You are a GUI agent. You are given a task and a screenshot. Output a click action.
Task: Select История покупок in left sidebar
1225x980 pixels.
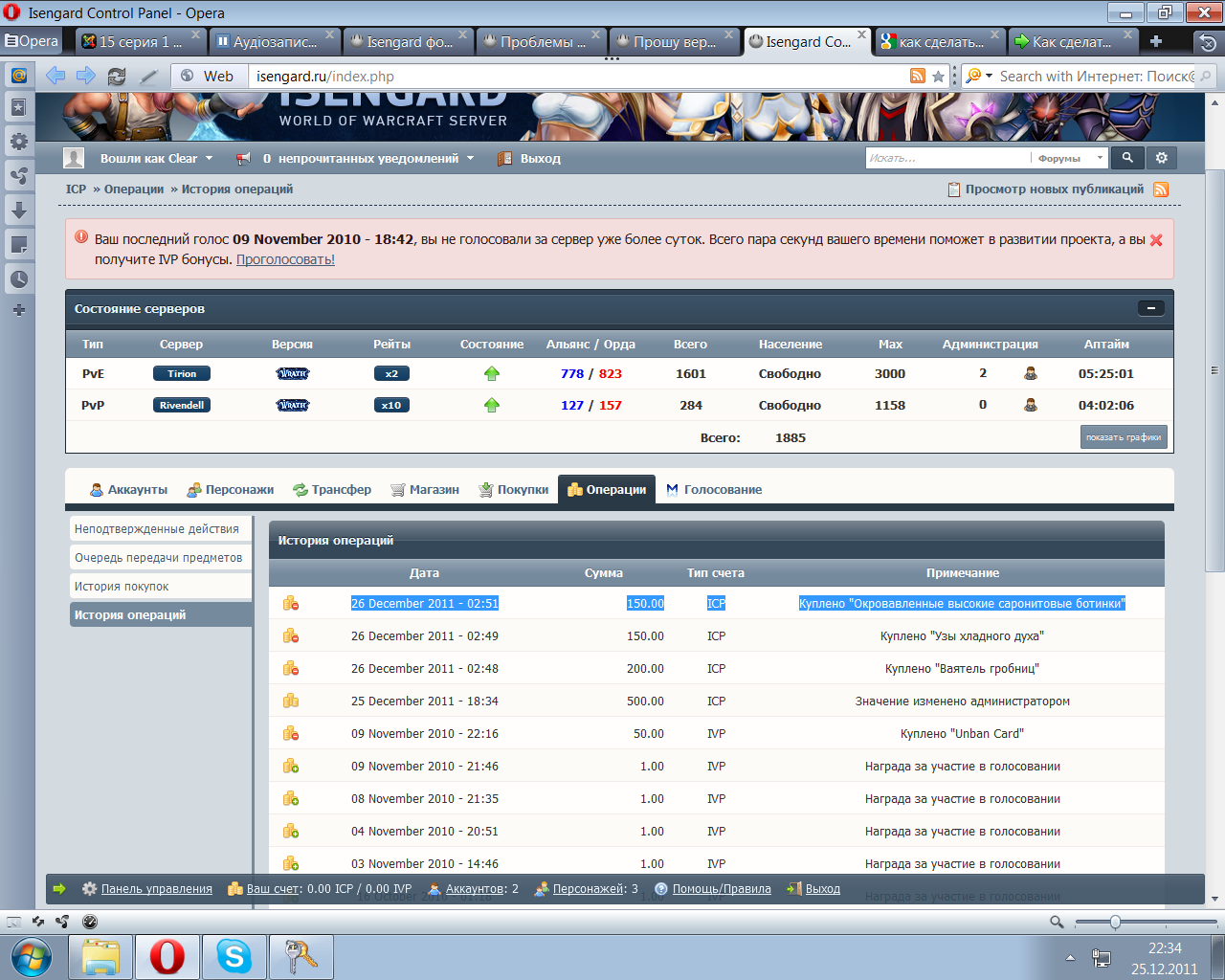(122, 587)
